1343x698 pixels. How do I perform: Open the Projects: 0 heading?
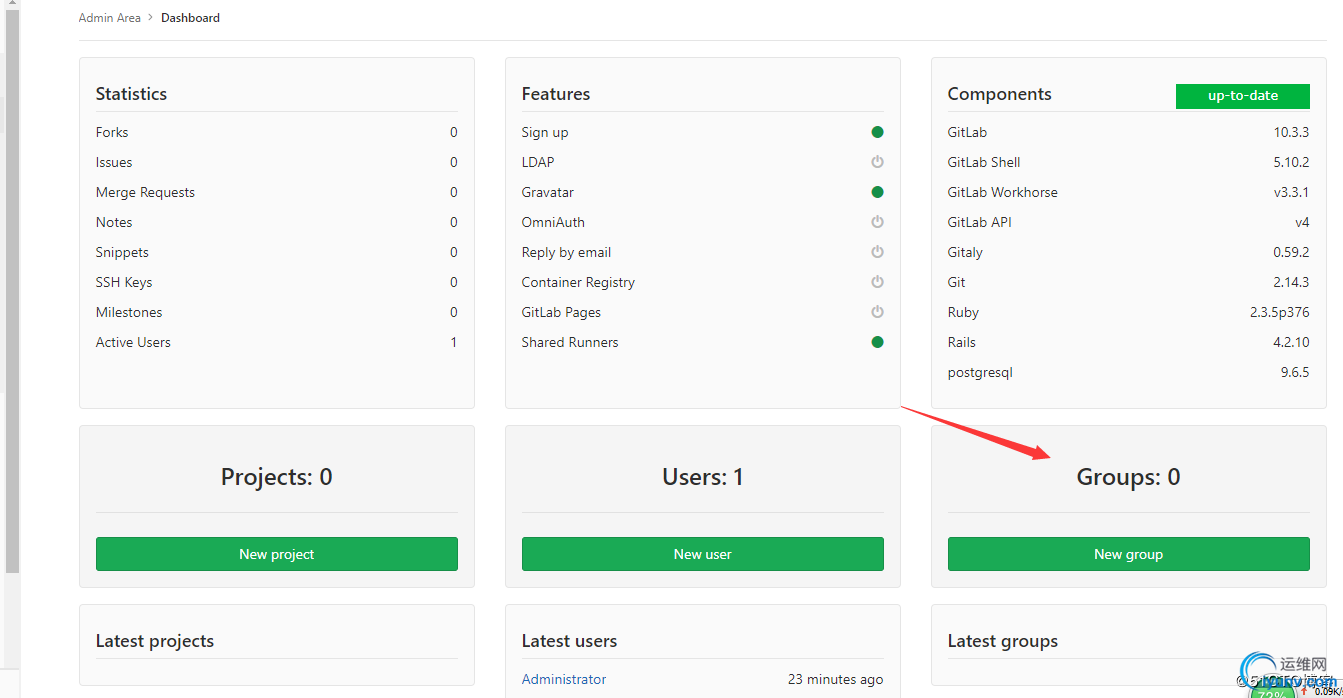(x=277, y=477)
